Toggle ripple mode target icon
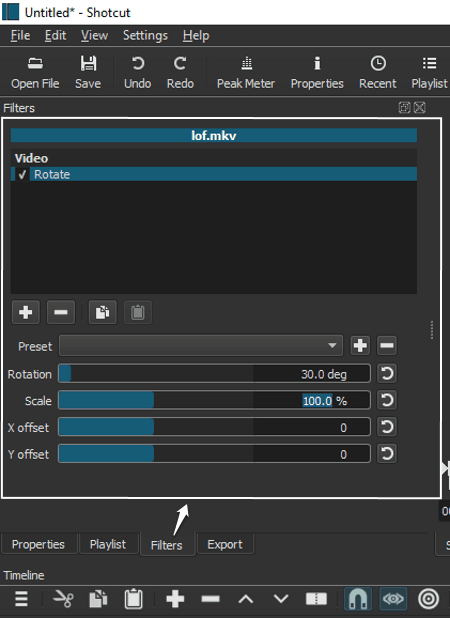The image size is (450, 618). pyautogui.click(x=428, y=599)
